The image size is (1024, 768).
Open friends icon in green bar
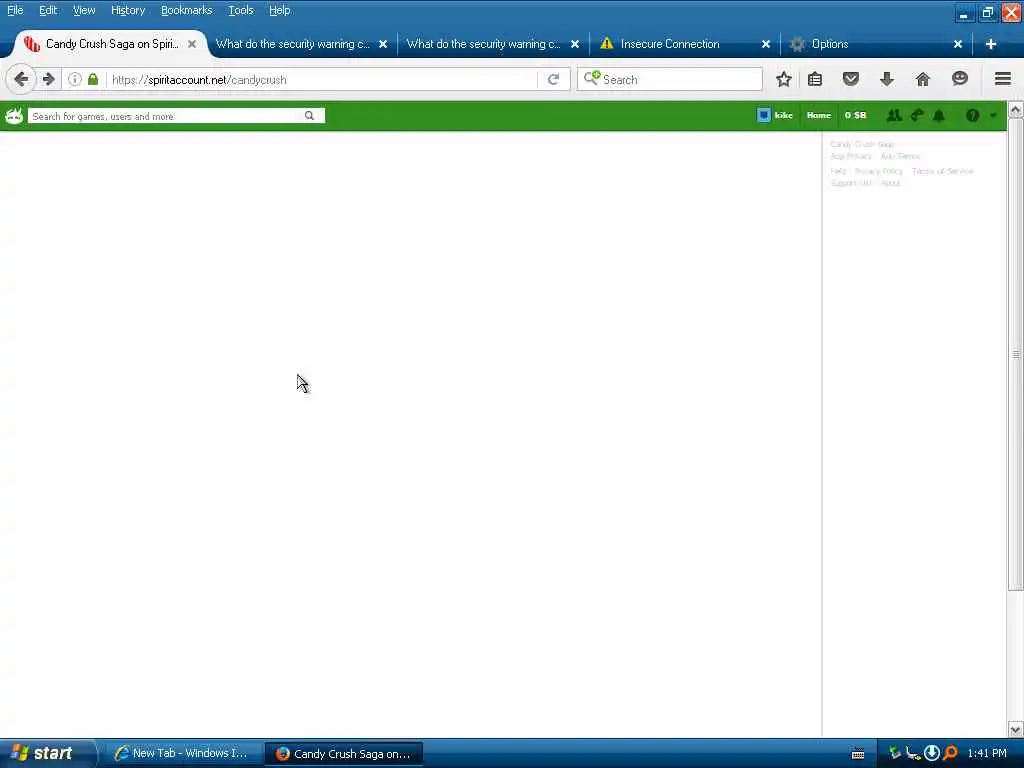894,116
